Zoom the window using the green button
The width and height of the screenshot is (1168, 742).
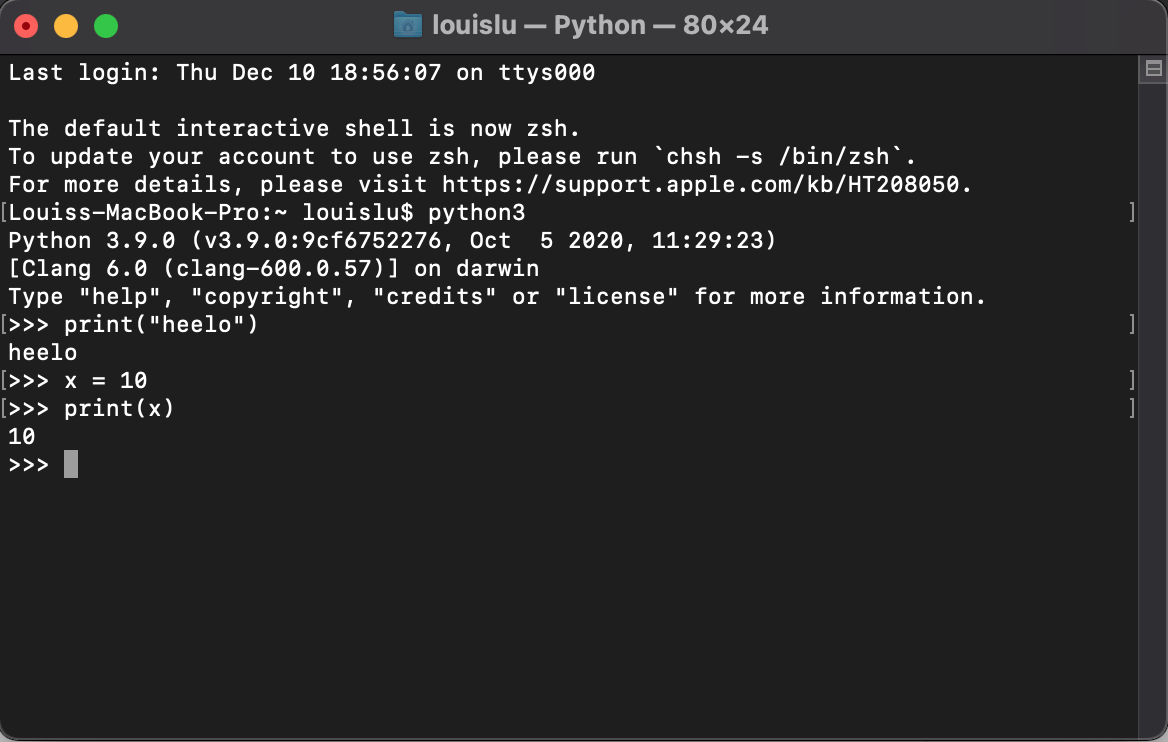(x=106, y=26)
